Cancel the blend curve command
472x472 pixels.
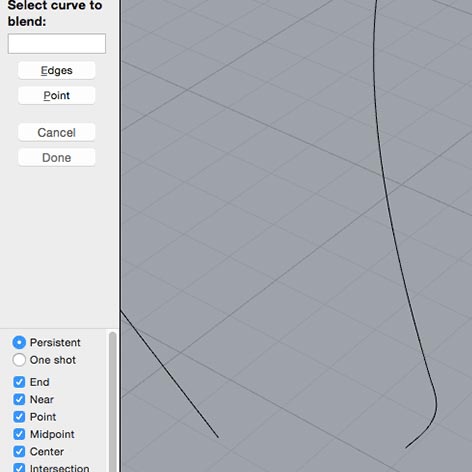pos(57,133)
